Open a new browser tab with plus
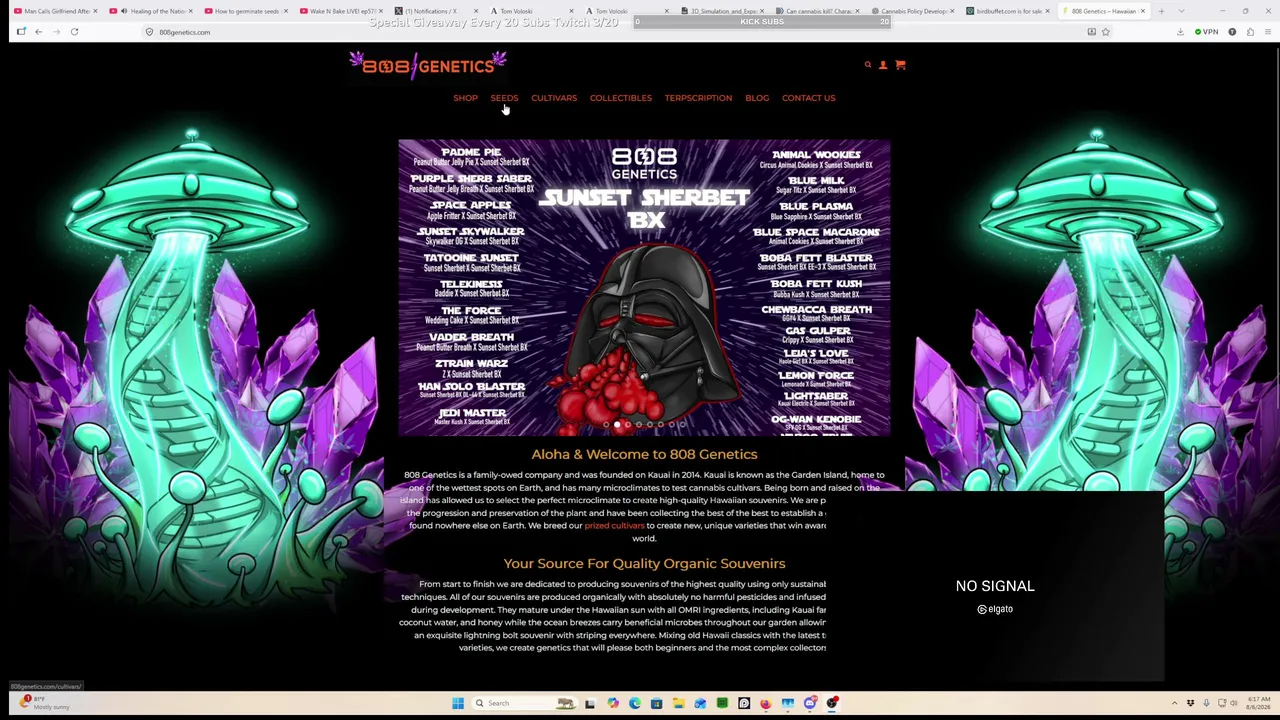This screenshot has height=720, width=1280. coord(1161,11)
